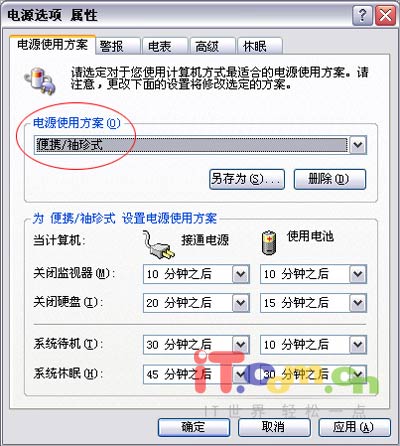Close the 电源选项 属性 dialog
This screenshot has height=446, width=400.
(385, 15)
